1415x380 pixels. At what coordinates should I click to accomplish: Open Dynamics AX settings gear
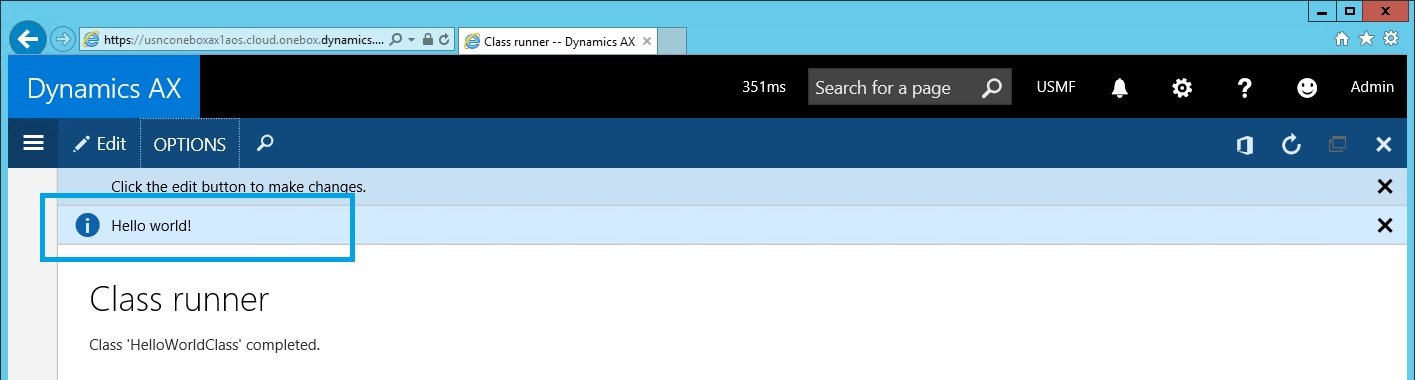point(1182,88)
